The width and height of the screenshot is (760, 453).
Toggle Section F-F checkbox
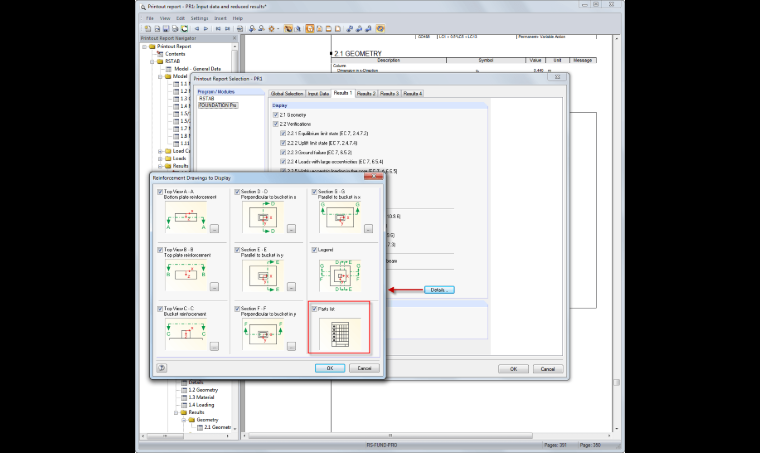(237, 309)
